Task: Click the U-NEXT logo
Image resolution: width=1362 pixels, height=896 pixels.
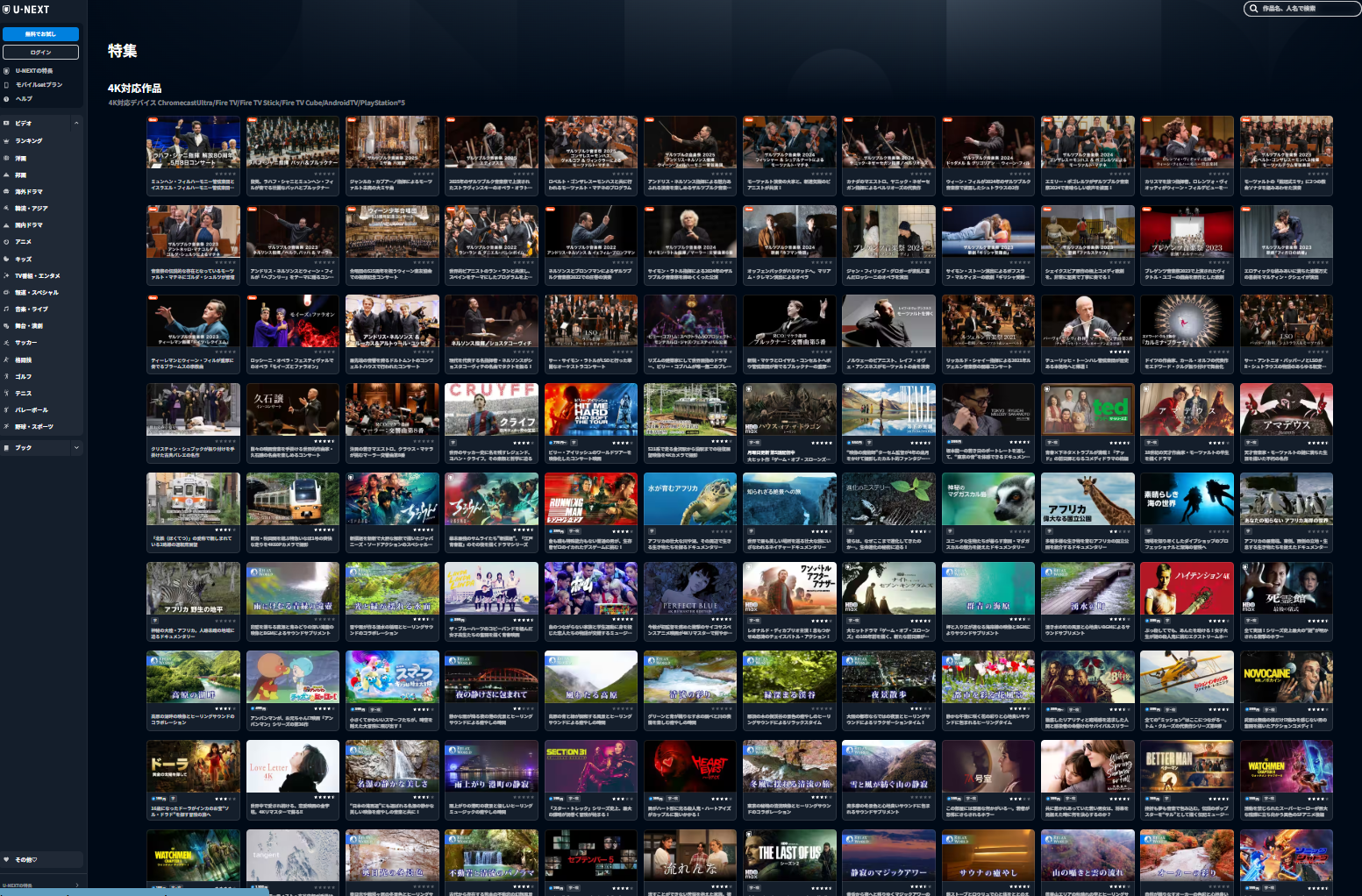Action: tap(26, 10)
